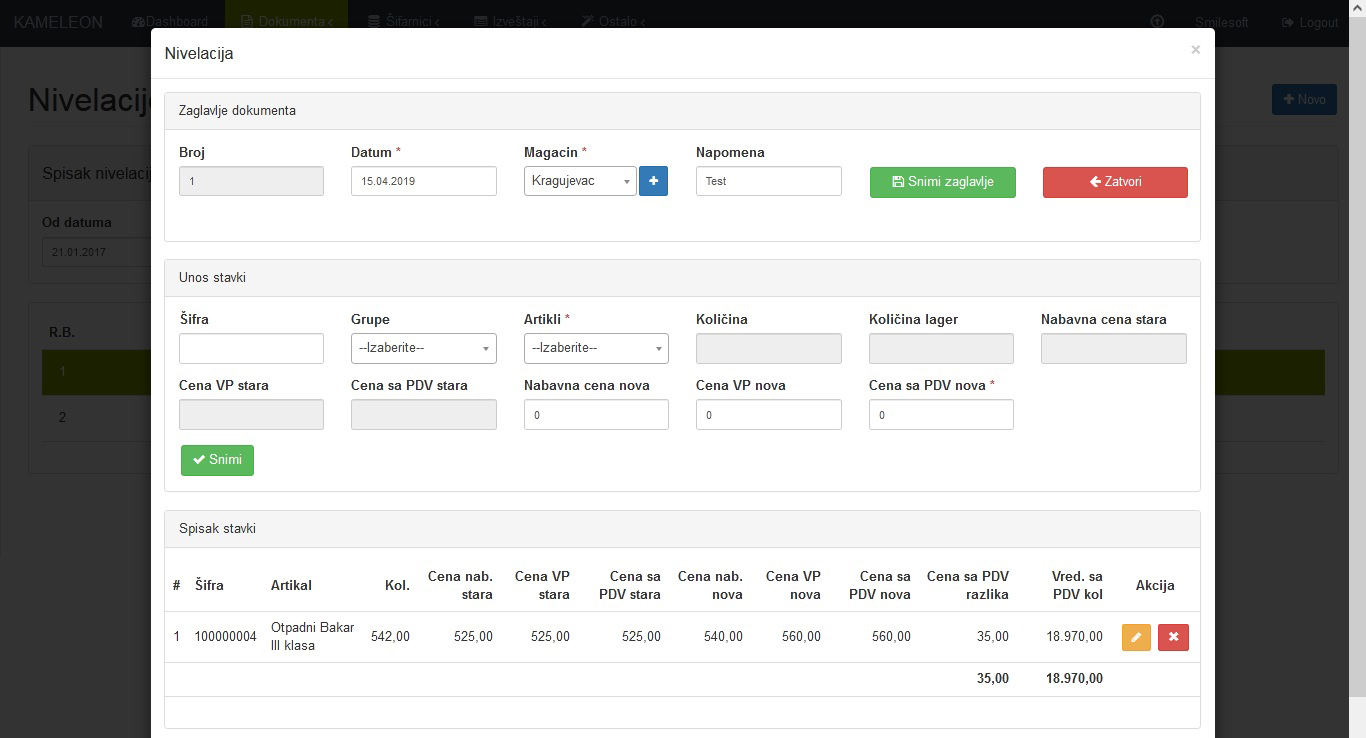This screenshot has width=1366, height=738.
Task: Expand the Grupe dropdown
Action: tap(424, 348)
